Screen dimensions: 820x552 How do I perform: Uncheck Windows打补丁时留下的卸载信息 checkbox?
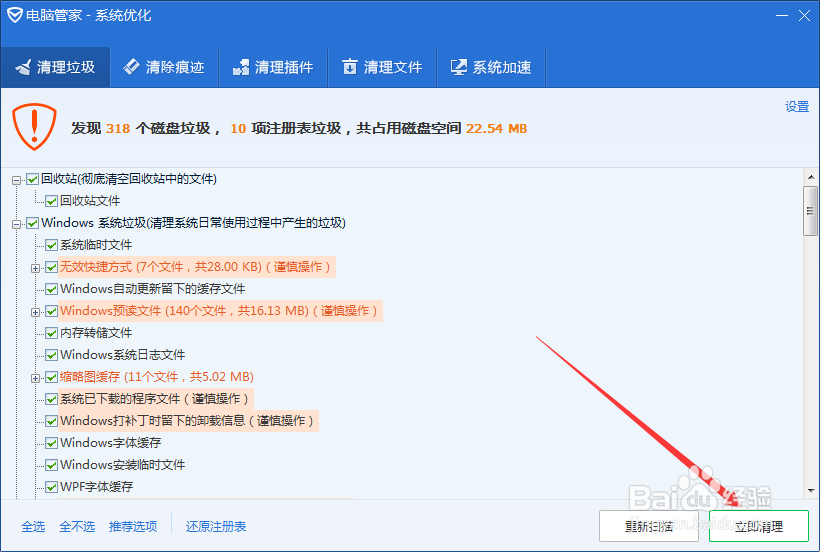coord(51,421)
